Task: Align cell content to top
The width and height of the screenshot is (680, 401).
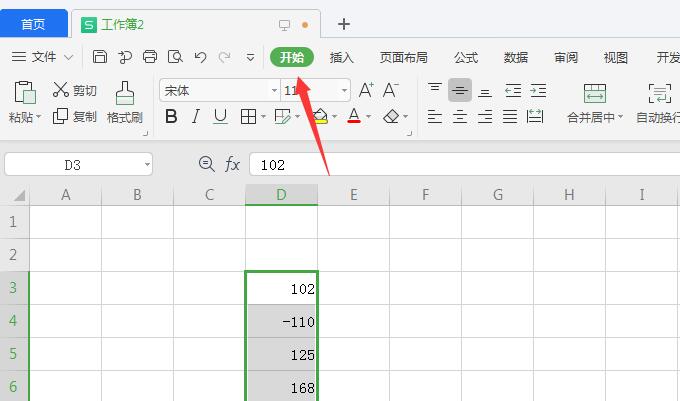Action: coord(435,88)
